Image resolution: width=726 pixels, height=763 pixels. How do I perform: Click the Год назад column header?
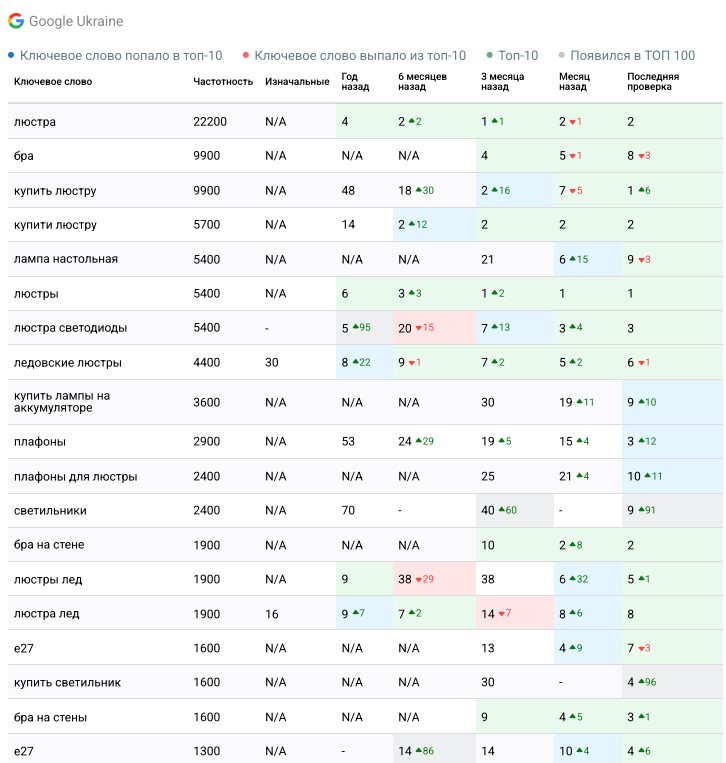pos(356,82)
